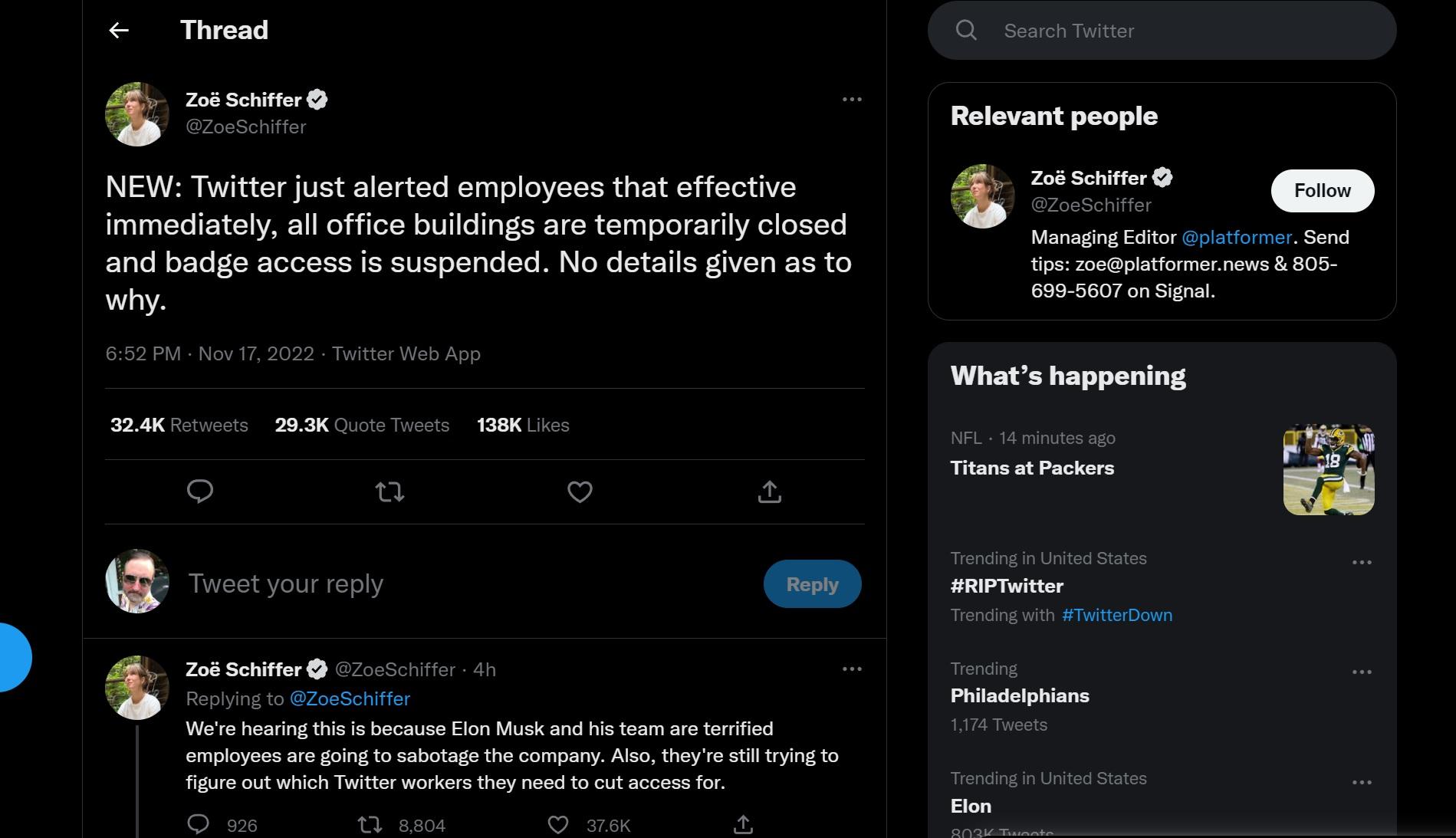This screenshot has width=1456, height=838.
Task: View the 32.4K Retweets list
Action: [179, 426]
